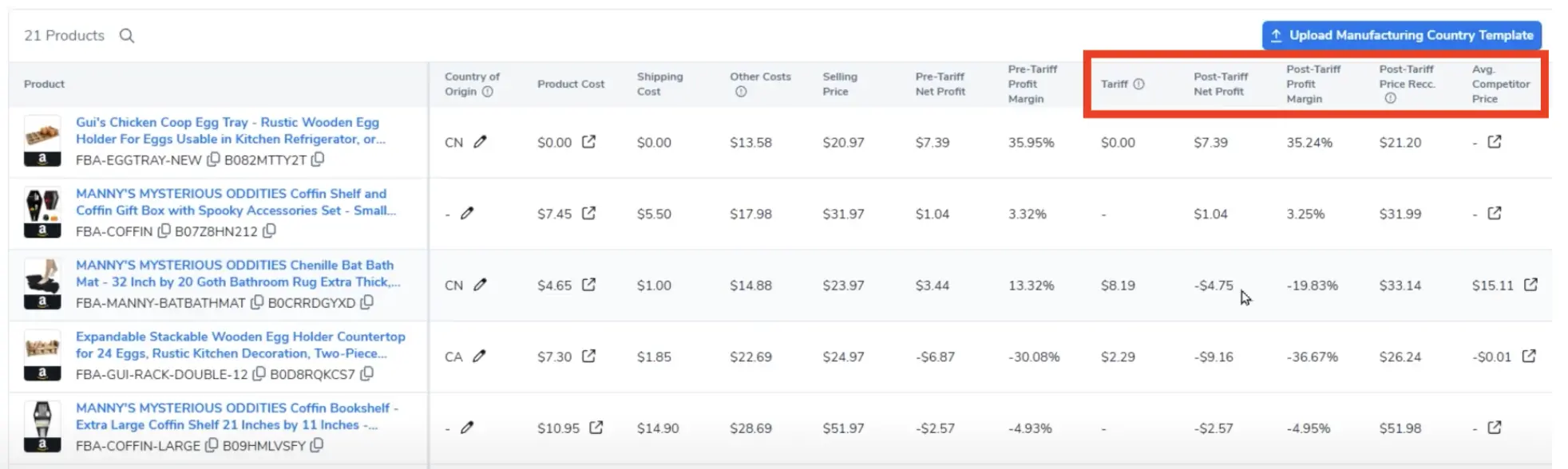This screenshot has height=469, width=1568.
Task: Open Coffin Bookshelf Extra Large product link
Action: coord(237,416)
